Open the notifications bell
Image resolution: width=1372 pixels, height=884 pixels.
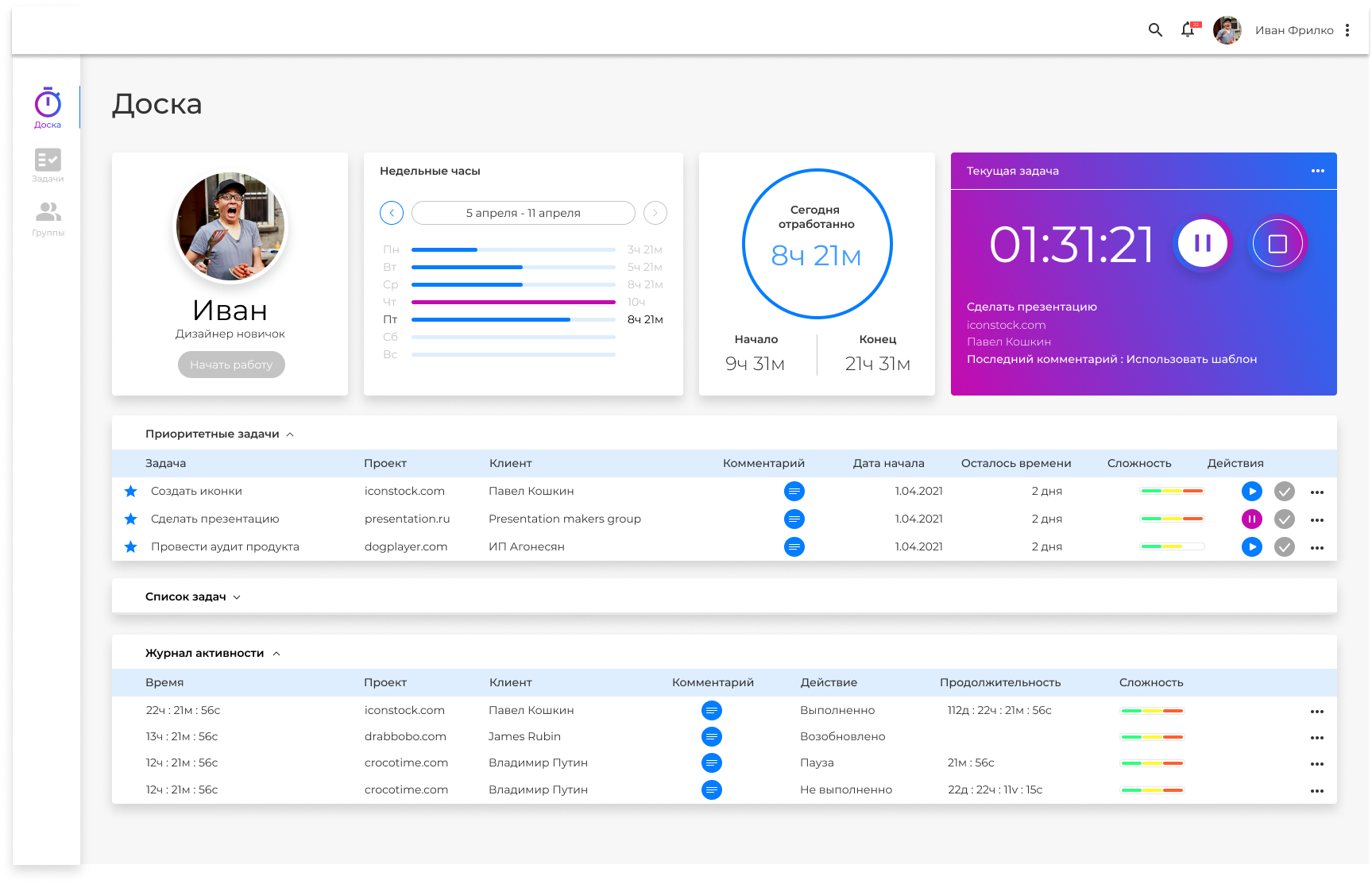(x=1188, y=30)
